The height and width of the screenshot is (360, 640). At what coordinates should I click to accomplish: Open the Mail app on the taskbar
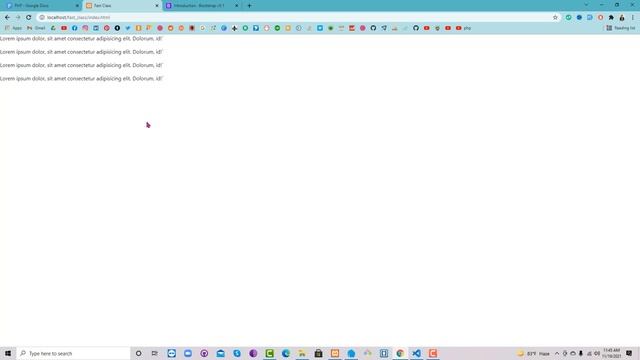point(220,353)
